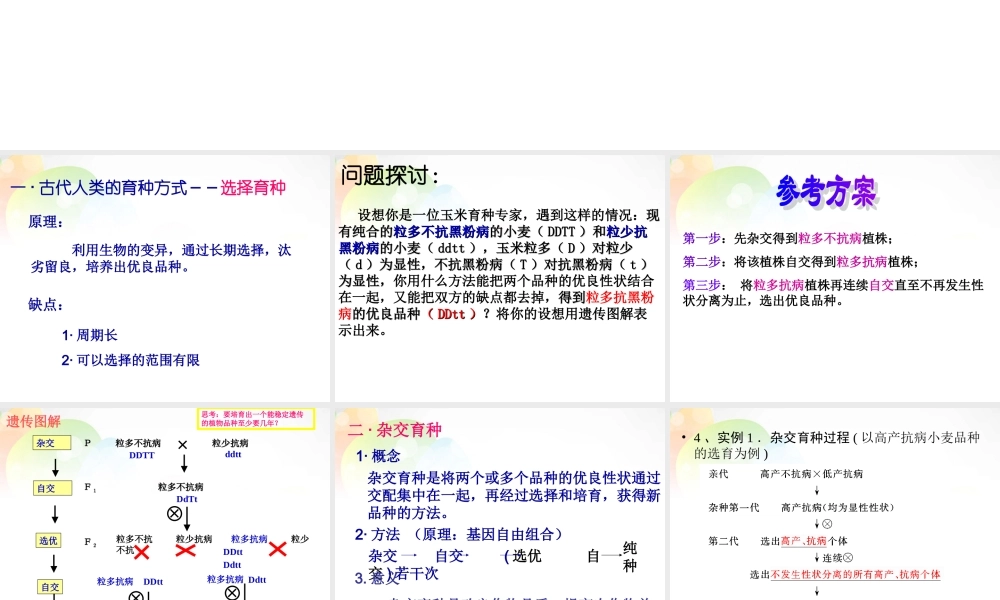The height and width of the screenshot is (600, 1000).
Task: Open the 二·杂交育种 slide thumbnail
Action: coord(499,504)
